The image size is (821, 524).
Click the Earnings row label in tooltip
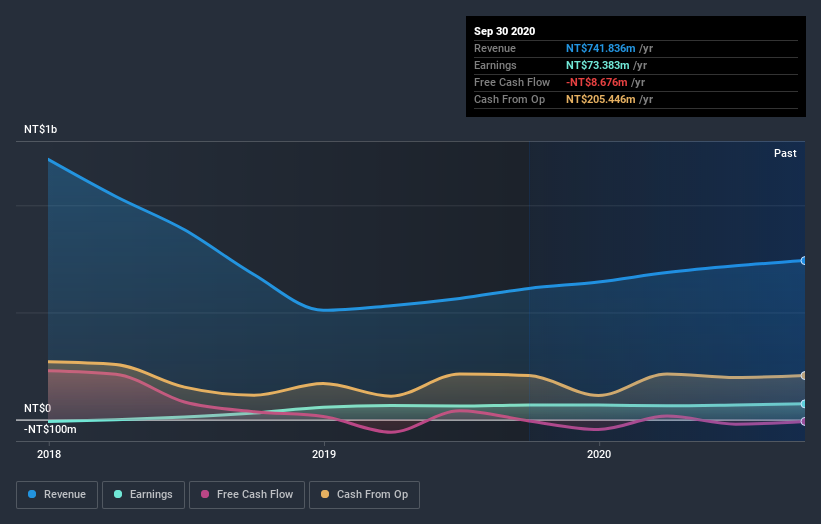495,65
